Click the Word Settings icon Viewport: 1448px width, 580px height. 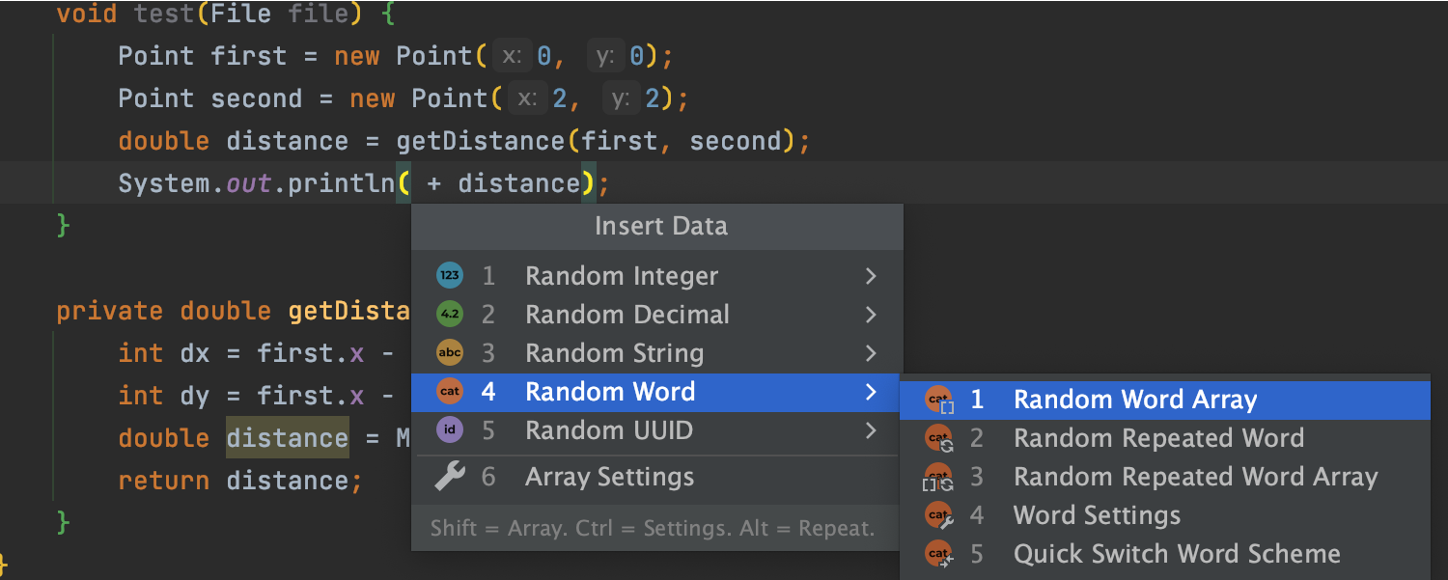939,516
